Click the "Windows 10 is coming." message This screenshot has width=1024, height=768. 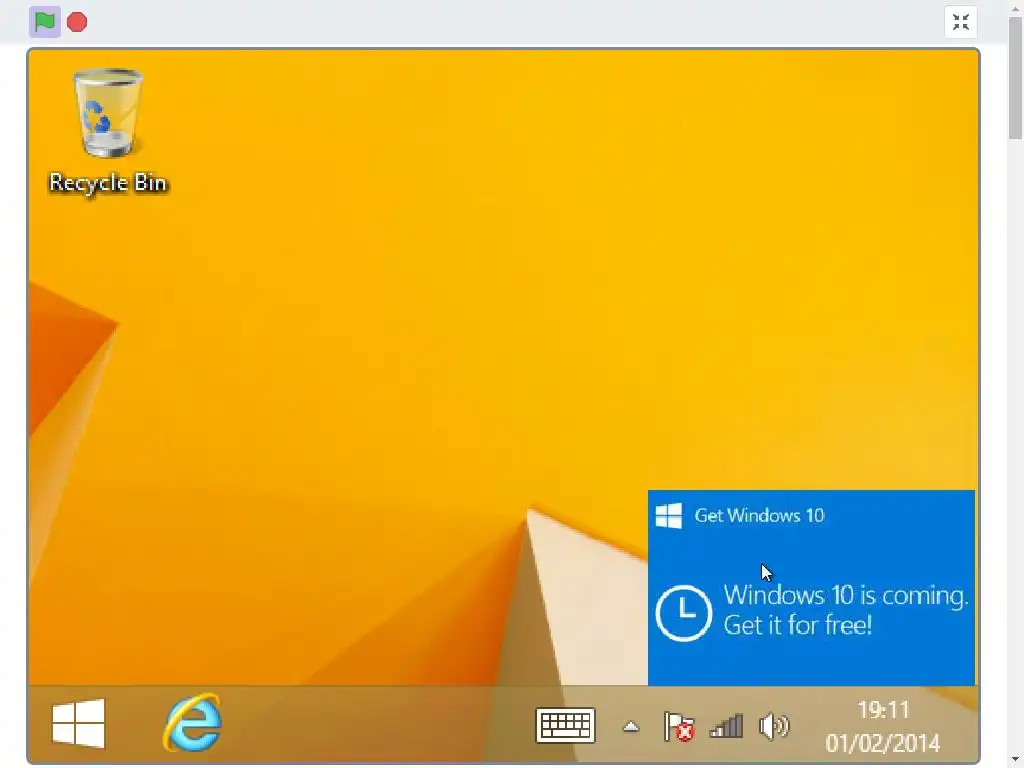846,596
